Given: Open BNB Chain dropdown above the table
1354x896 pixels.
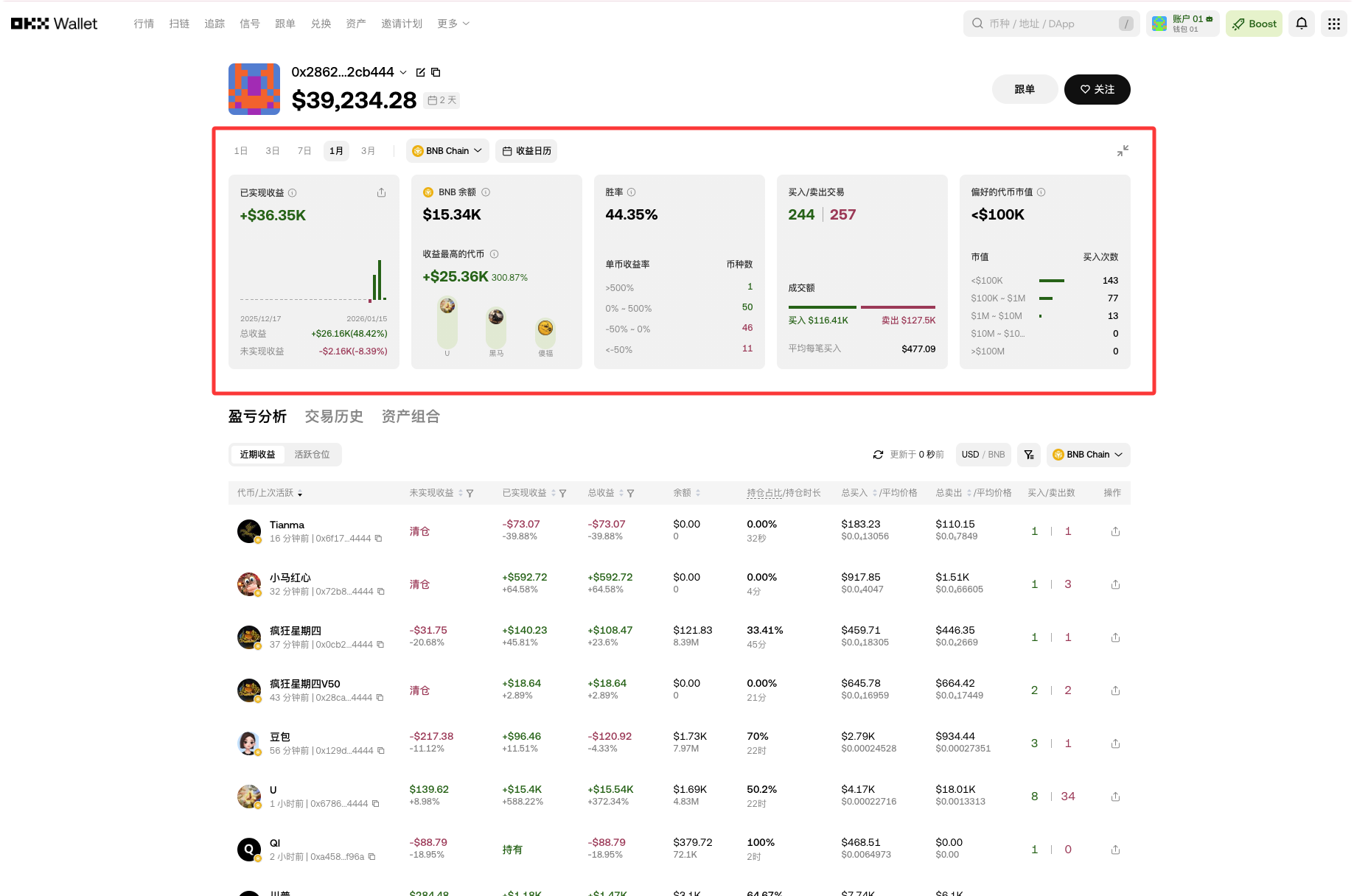Looking at the screenshot, I should [1088, 455].
